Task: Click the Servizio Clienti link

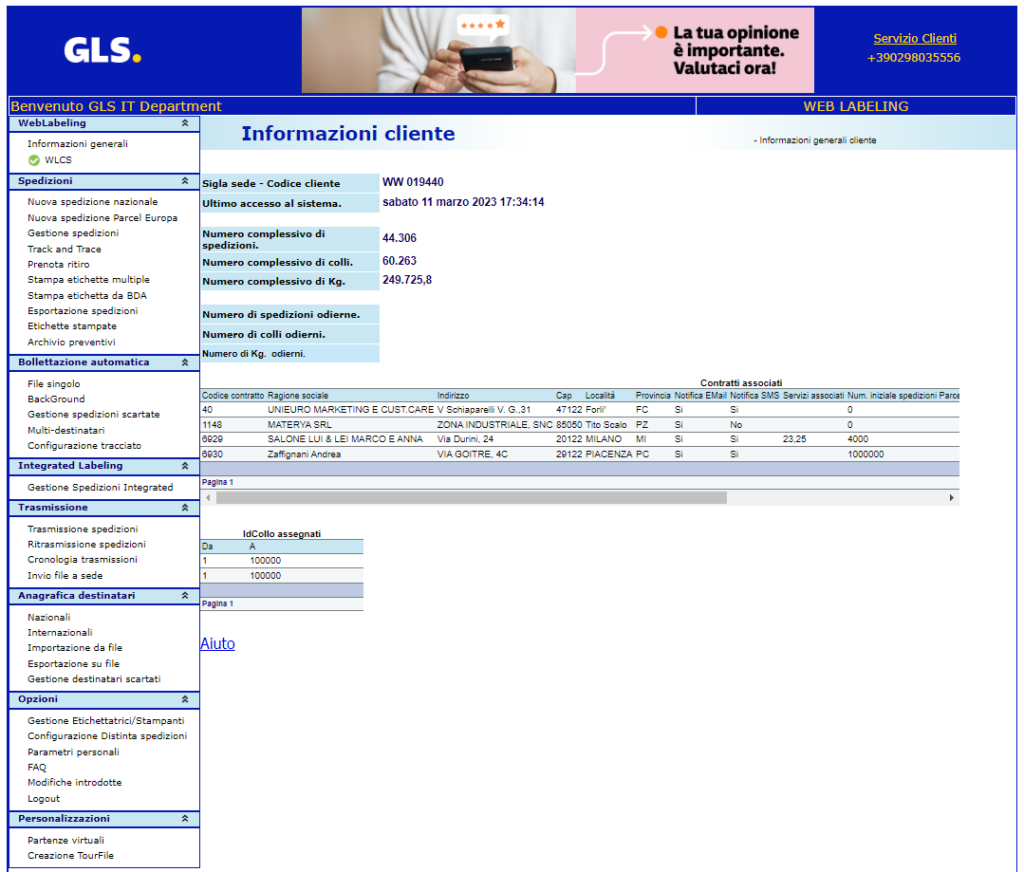Action: [914, 39]
